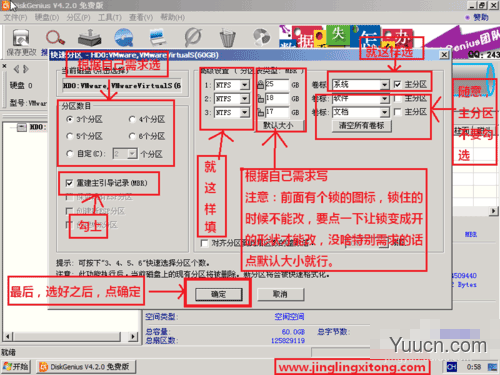Screen dimensions: 500x375
Task: Toggle the lock icon for partition 3 size
Action: pyautogui.click(x=260, y=112)
